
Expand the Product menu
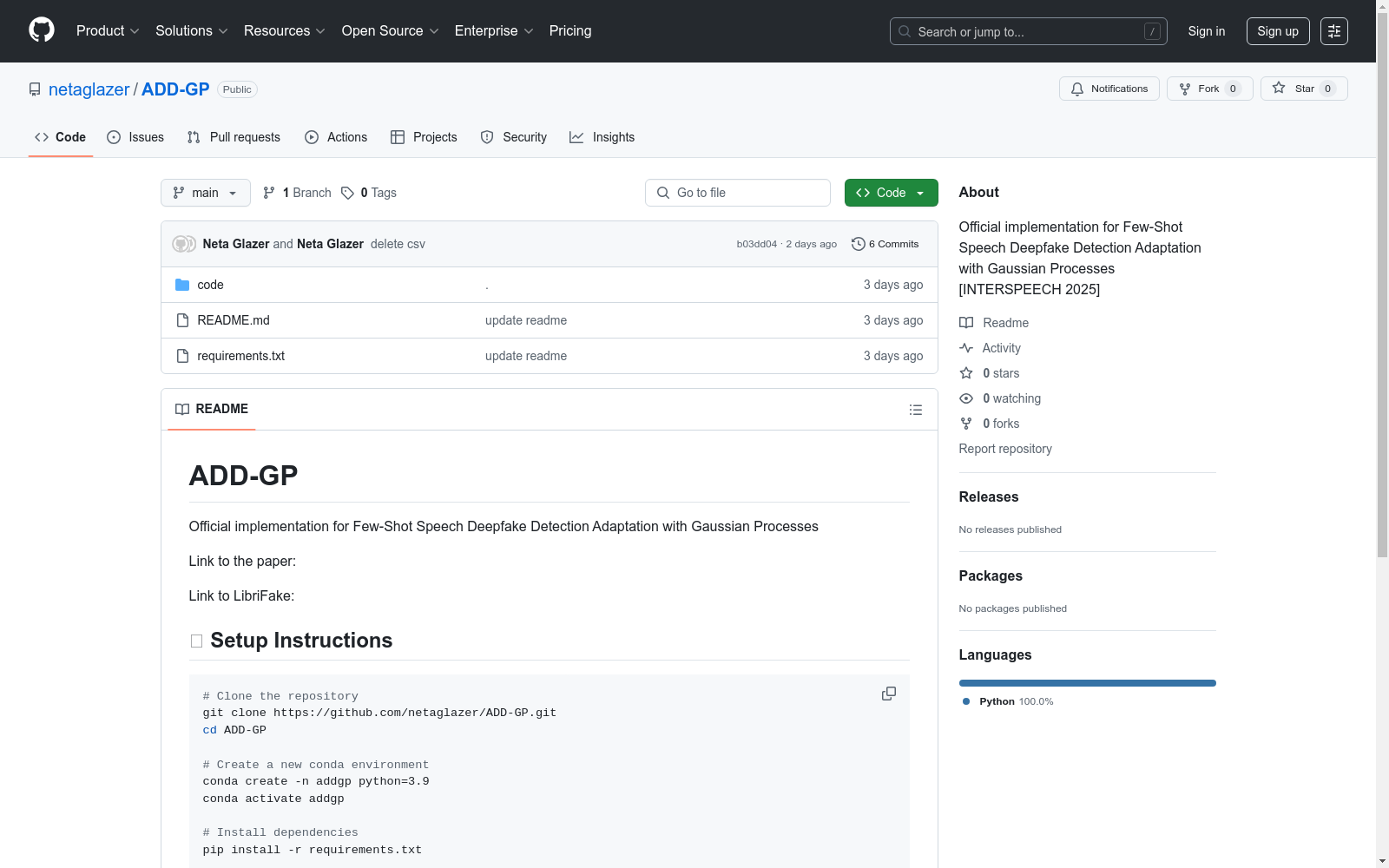(x=108, y=31)
